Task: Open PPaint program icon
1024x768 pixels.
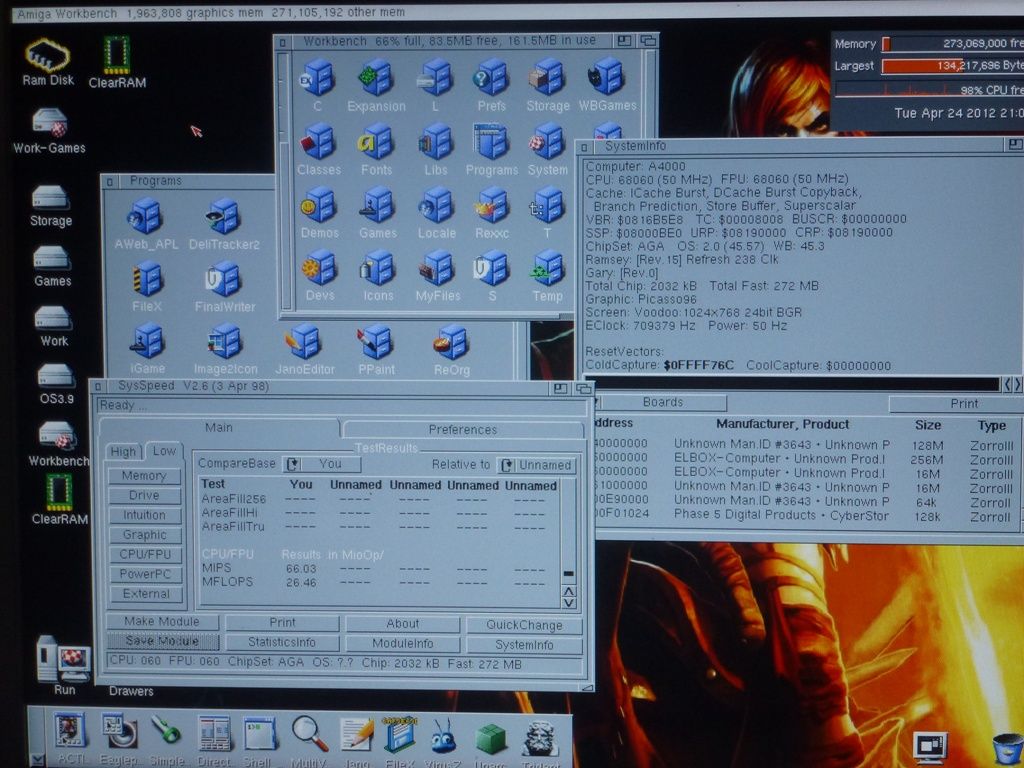Action: (x=376, y=345)
